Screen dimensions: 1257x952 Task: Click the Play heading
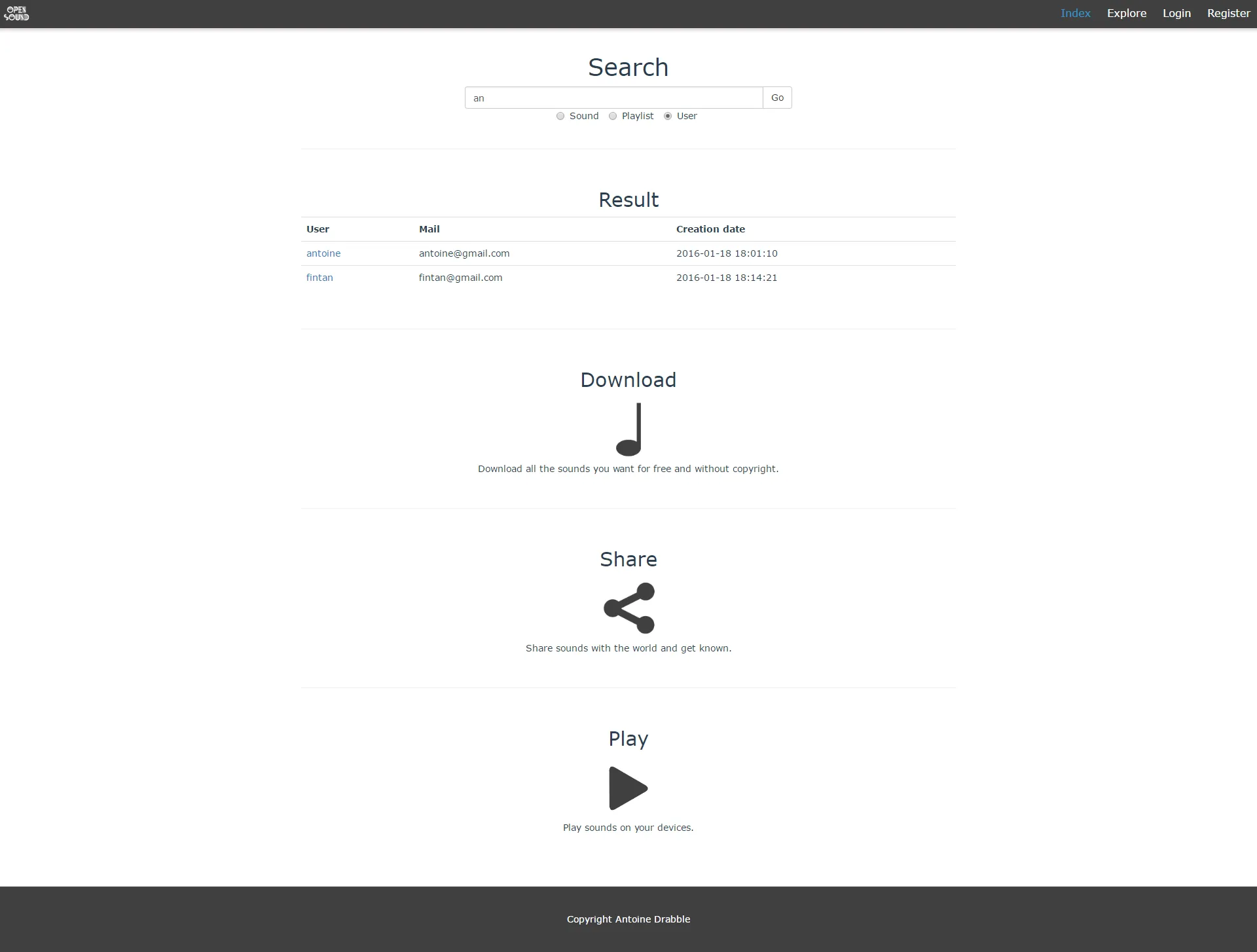pos(628,739)
